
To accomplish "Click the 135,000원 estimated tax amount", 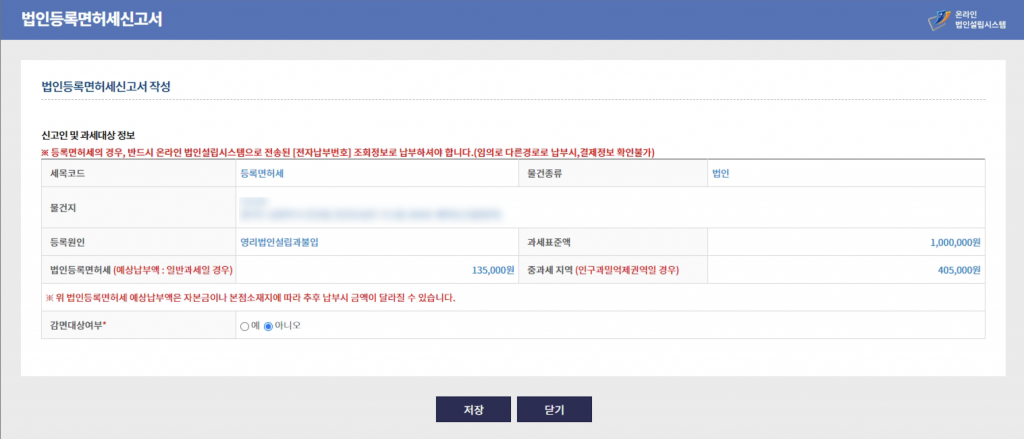I will coord(493,270).
